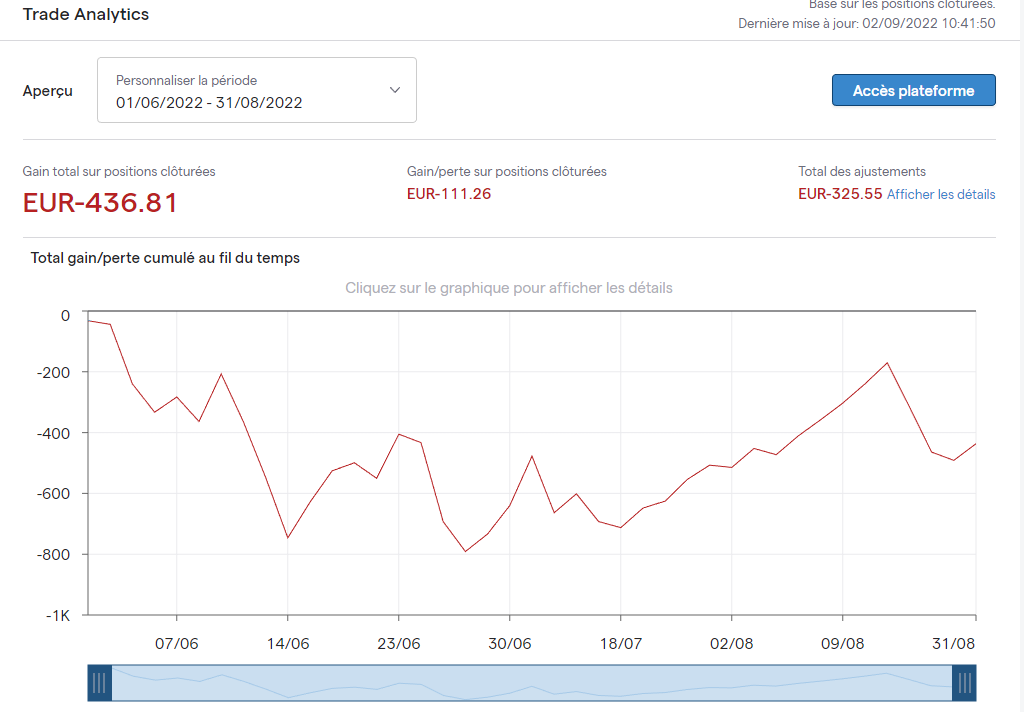
Task: Click the -1K y-axis label
Action: point(57,615)
